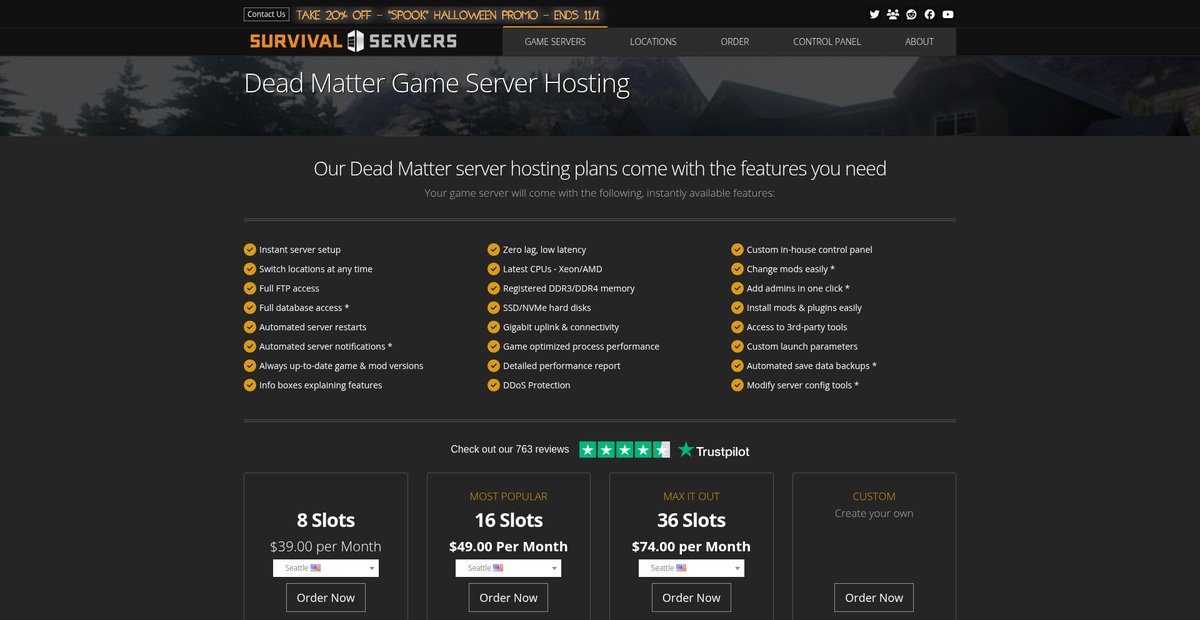The height and width of the screenshot is (620, 1200).
Task: Open location dropdown for 8 Slots plan
Action: [x=326, y=568]
